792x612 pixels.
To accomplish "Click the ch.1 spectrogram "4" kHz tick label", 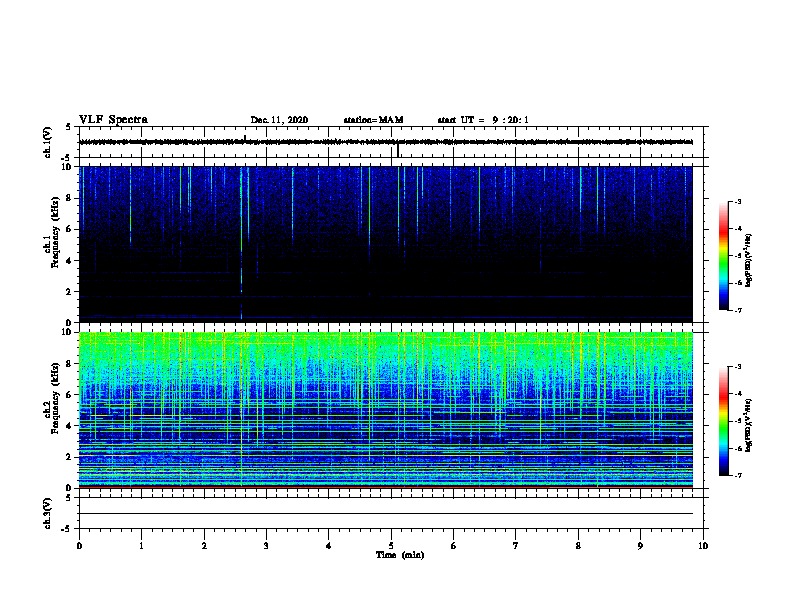I will (69, 261).
